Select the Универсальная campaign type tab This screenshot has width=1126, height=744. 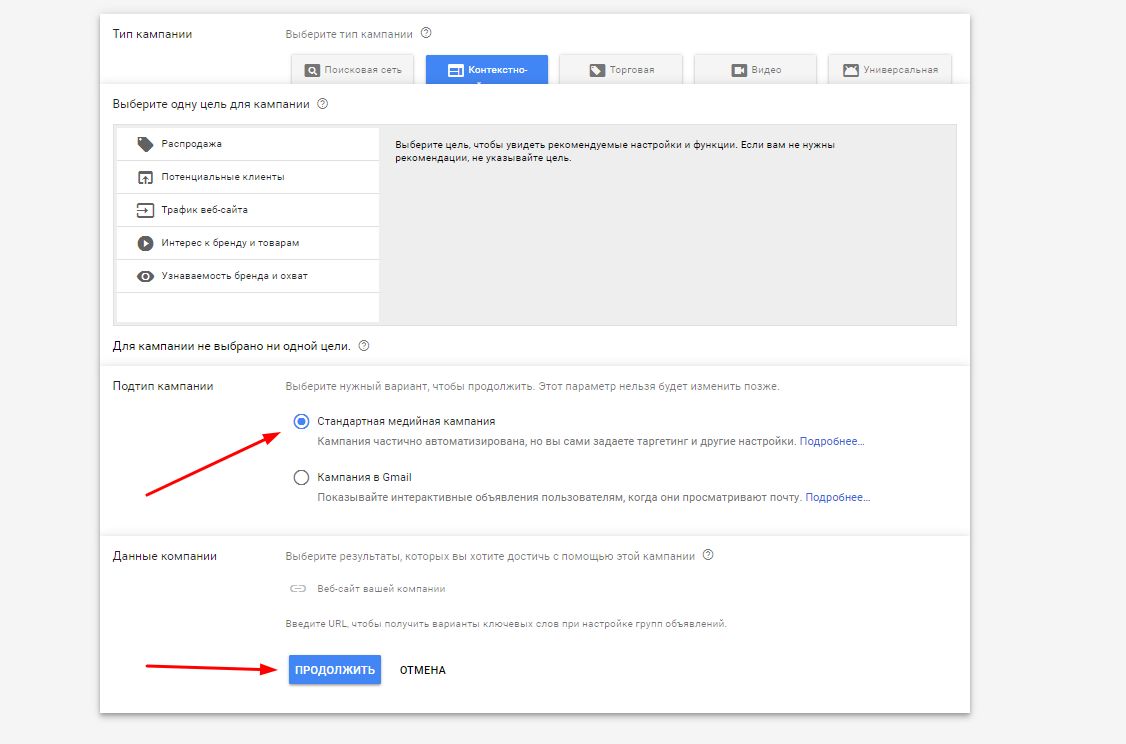coord(890,70)
